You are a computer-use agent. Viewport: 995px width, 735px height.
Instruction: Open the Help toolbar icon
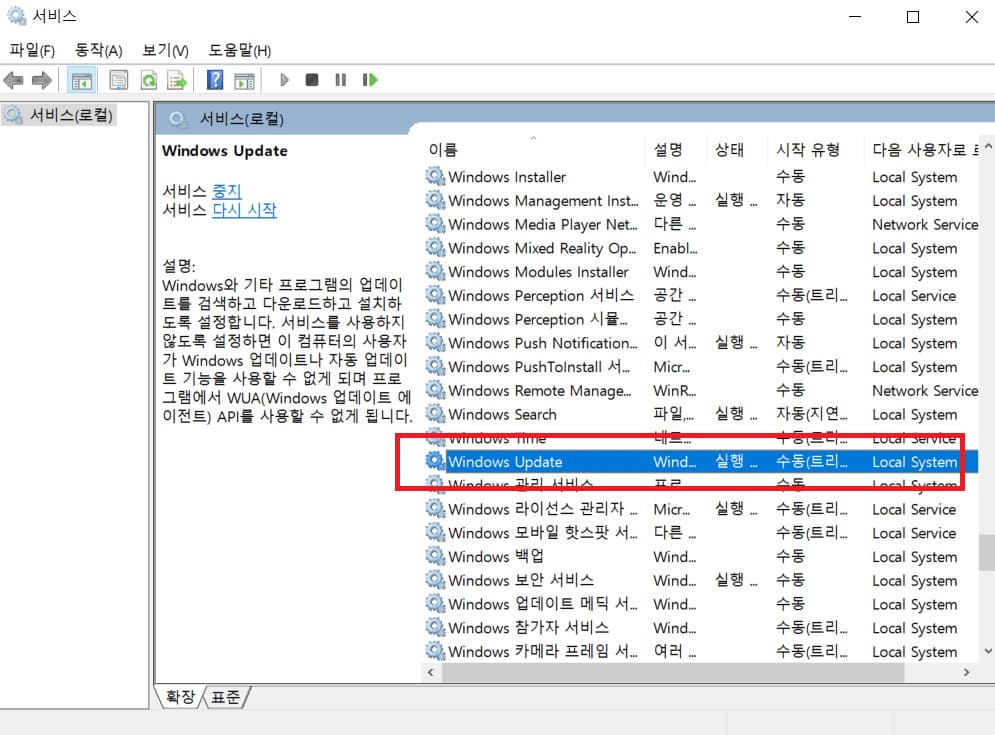click(215, 80)
